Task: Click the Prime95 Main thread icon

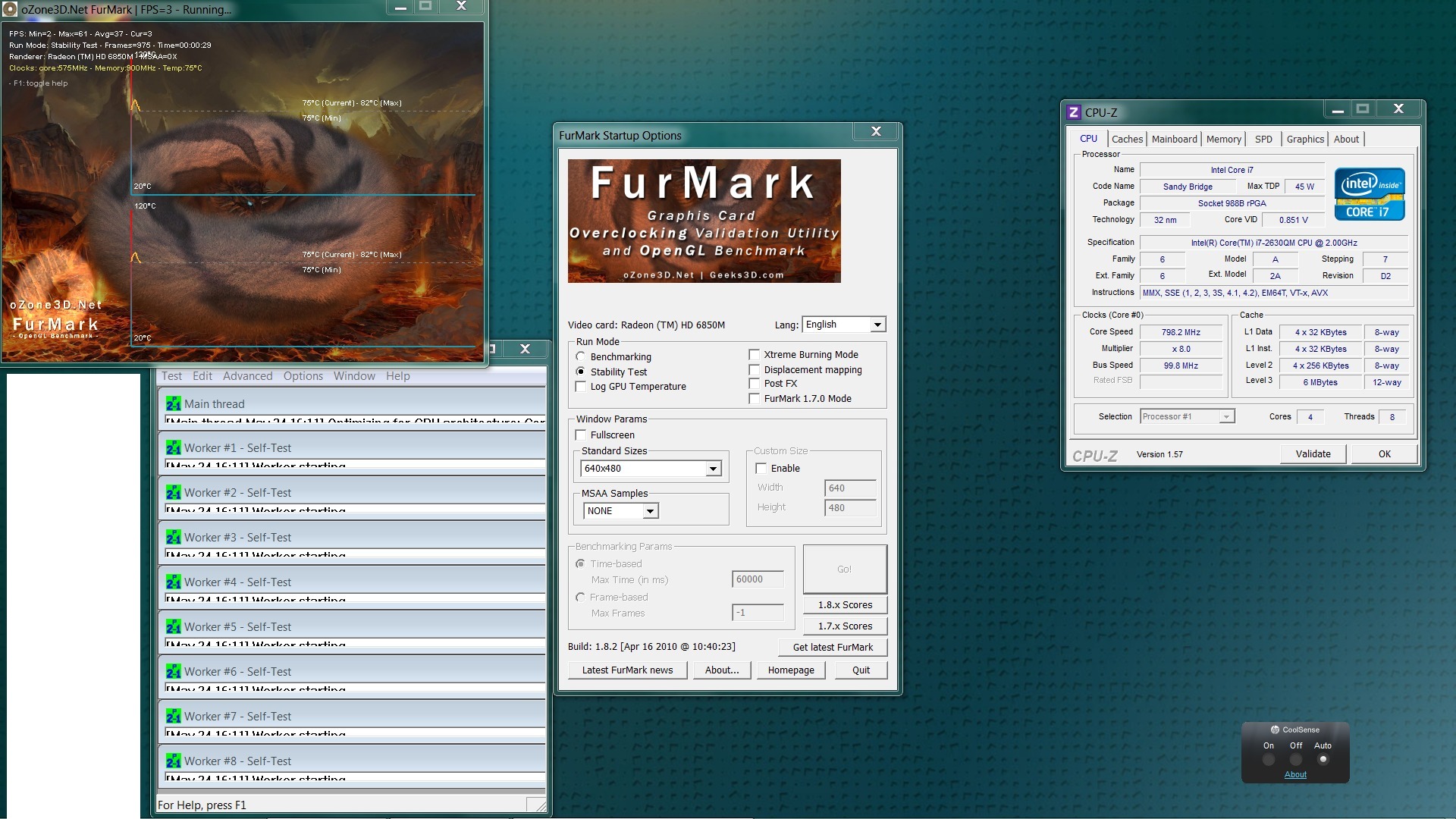Action: point(173,403)
